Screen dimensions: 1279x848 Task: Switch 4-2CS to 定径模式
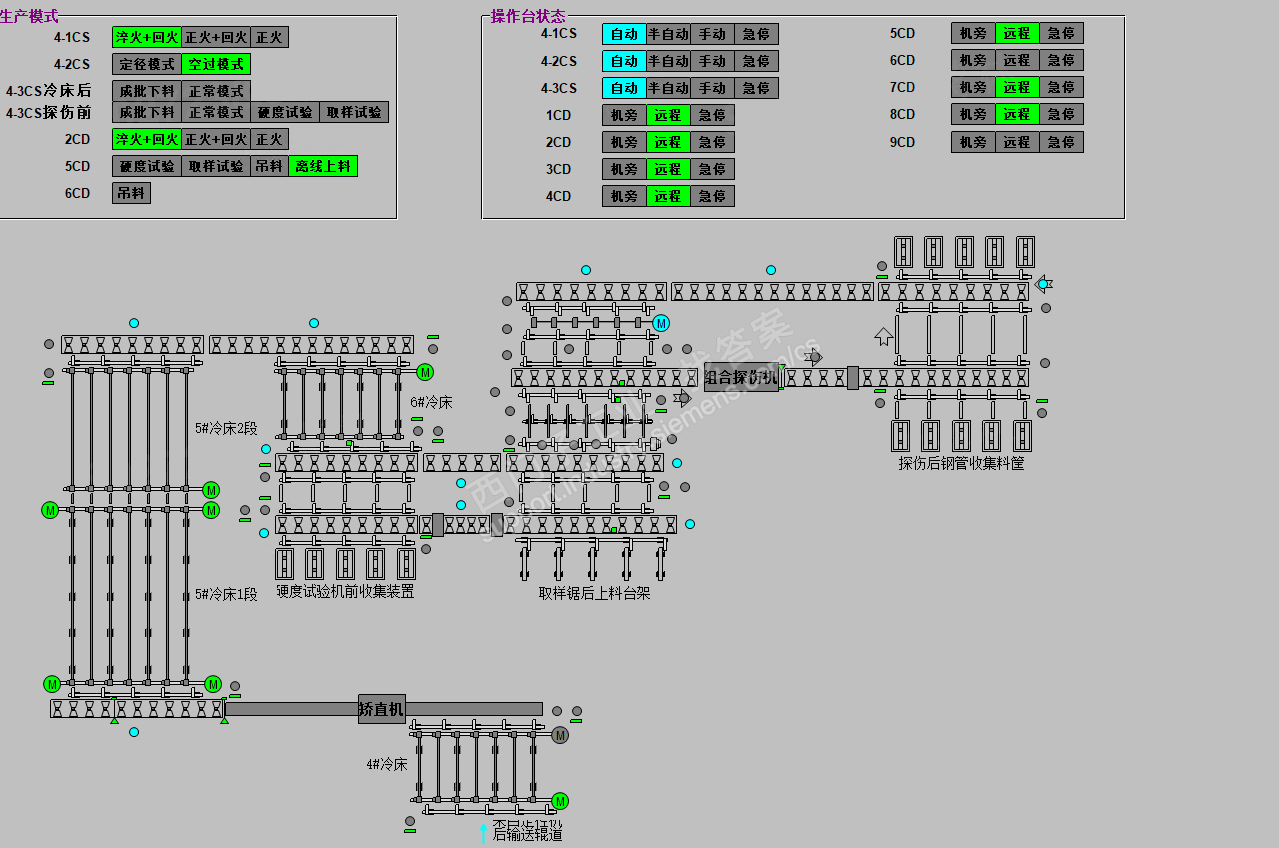146,64
